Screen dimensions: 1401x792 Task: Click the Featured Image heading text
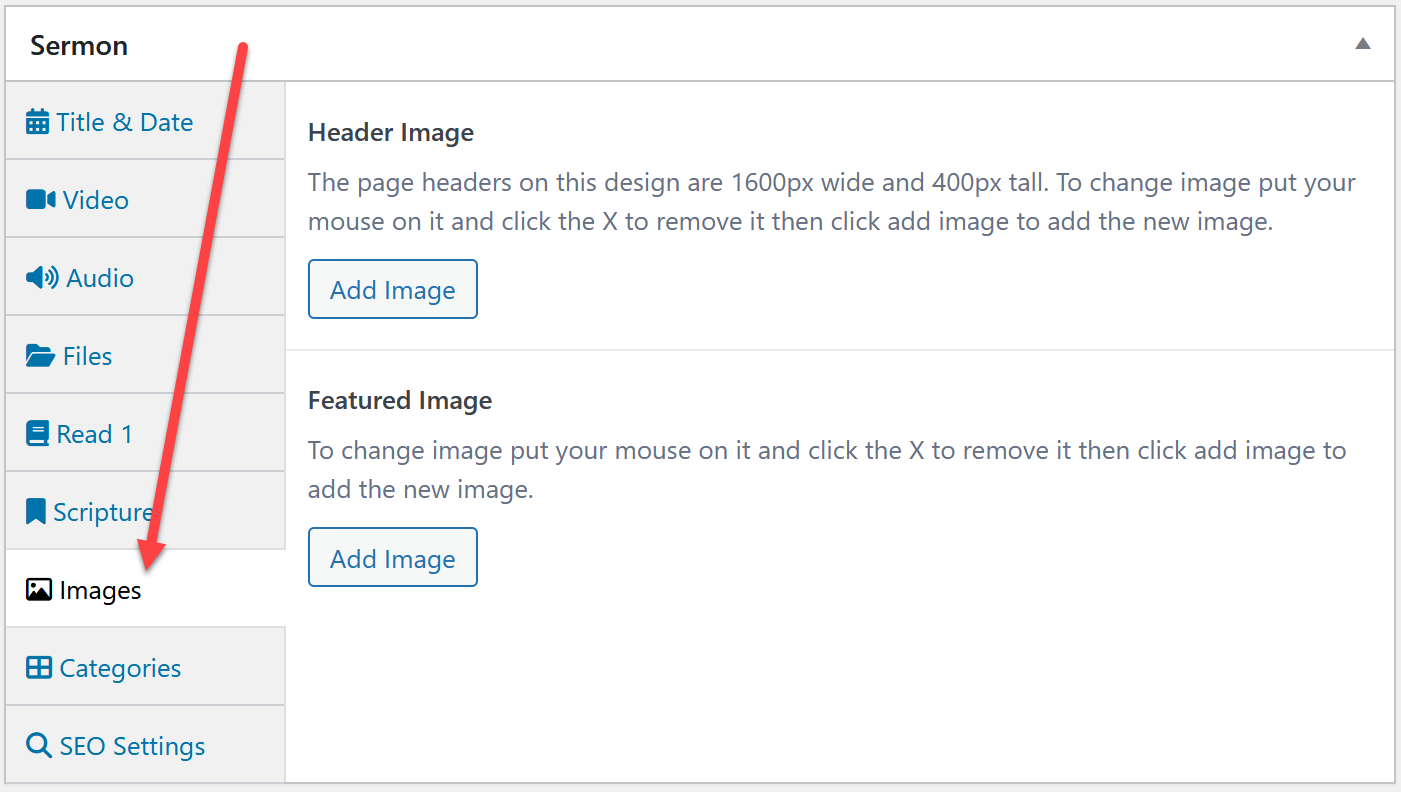pyautogui.click(x=400, y=401)
